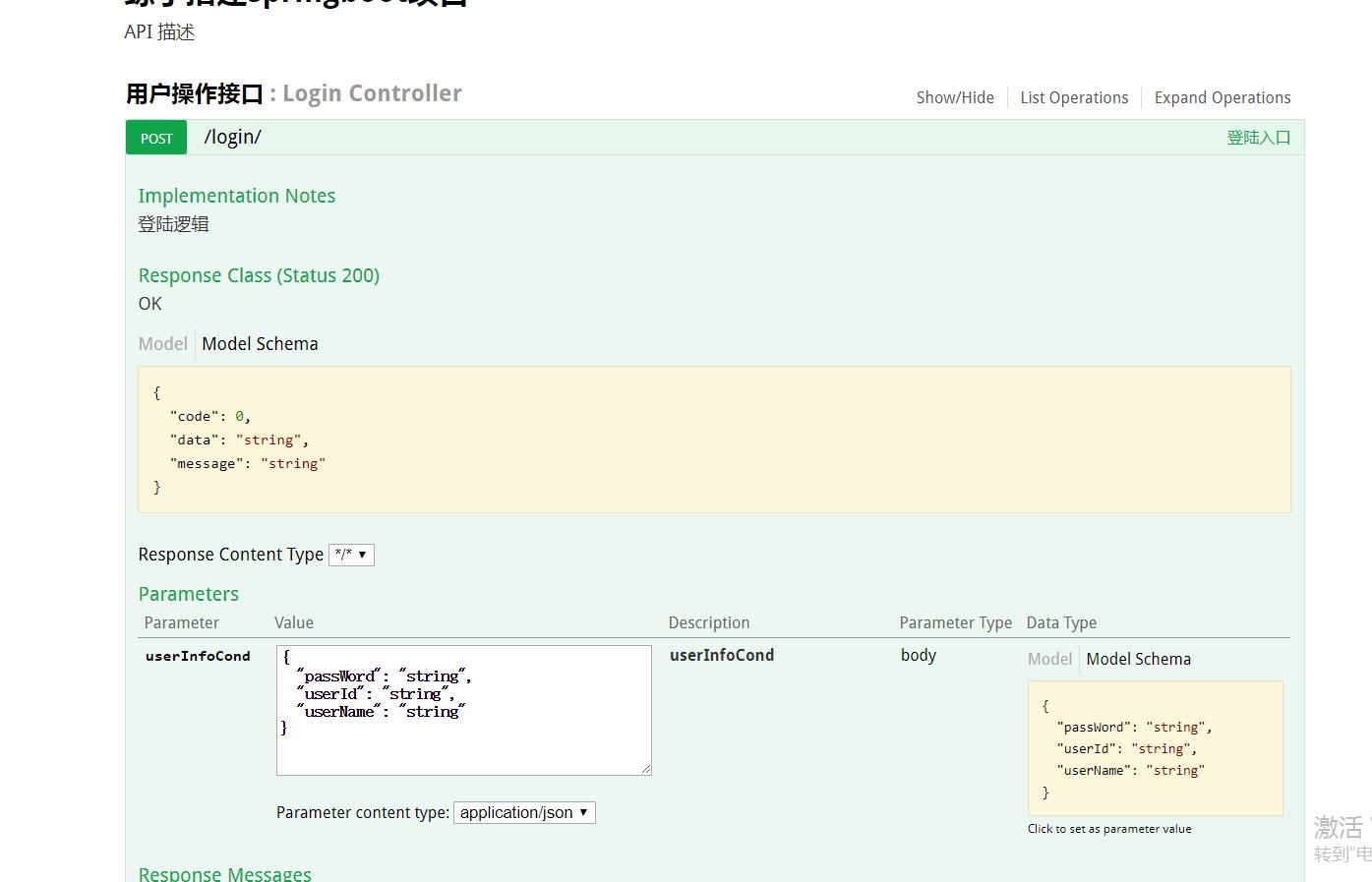Screen dimensions: 1372x882
Task: Switch response to the Model tab
Action: pyautogui.click(x=162, y=344)
